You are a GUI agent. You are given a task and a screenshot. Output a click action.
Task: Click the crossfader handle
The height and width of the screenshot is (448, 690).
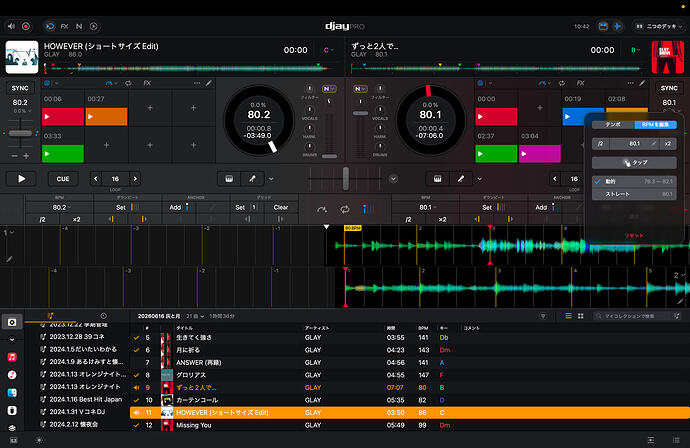coord(346,179)
